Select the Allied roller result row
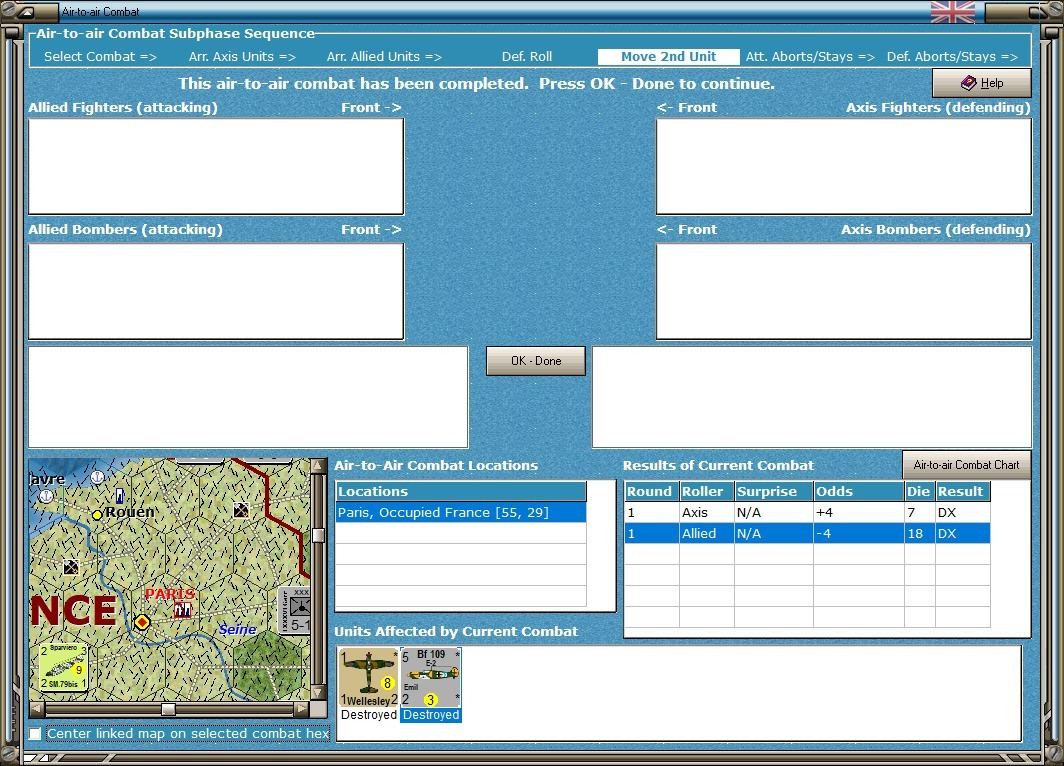 pos(807,533)
